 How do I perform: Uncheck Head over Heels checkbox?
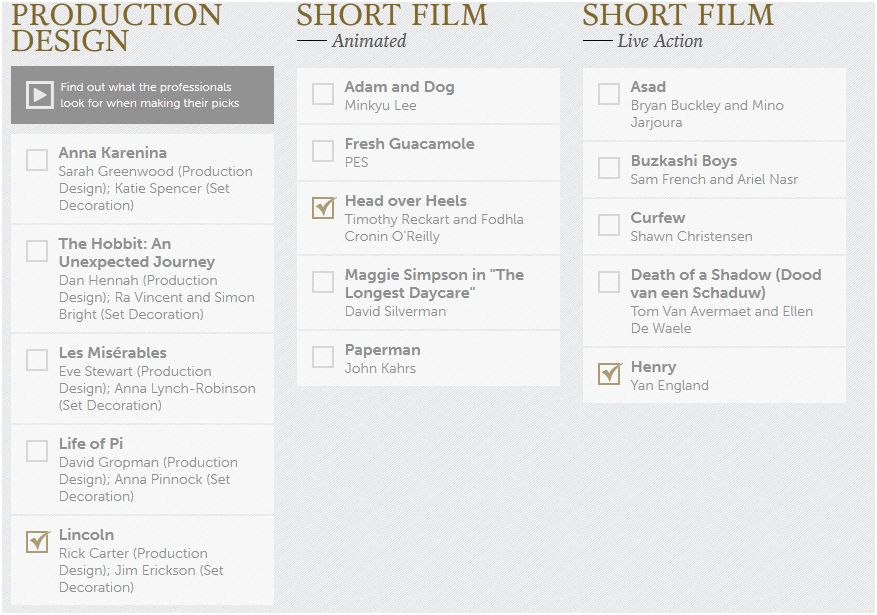(x=323, y=208)
